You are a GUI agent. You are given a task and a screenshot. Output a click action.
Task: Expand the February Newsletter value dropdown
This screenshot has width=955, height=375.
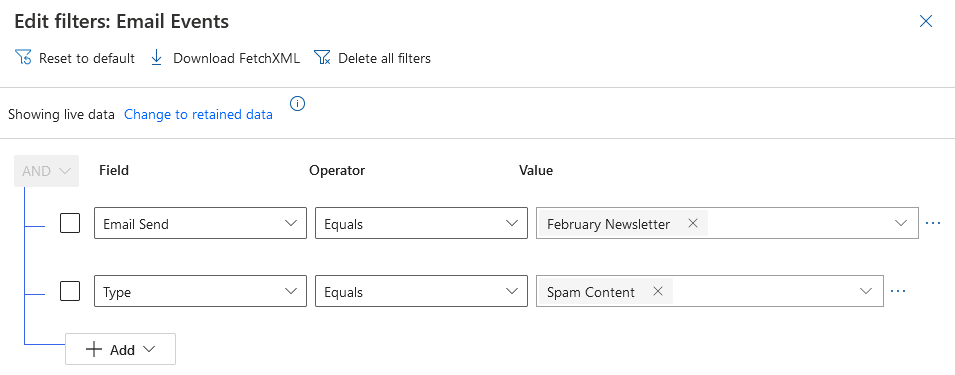[901, 223]
